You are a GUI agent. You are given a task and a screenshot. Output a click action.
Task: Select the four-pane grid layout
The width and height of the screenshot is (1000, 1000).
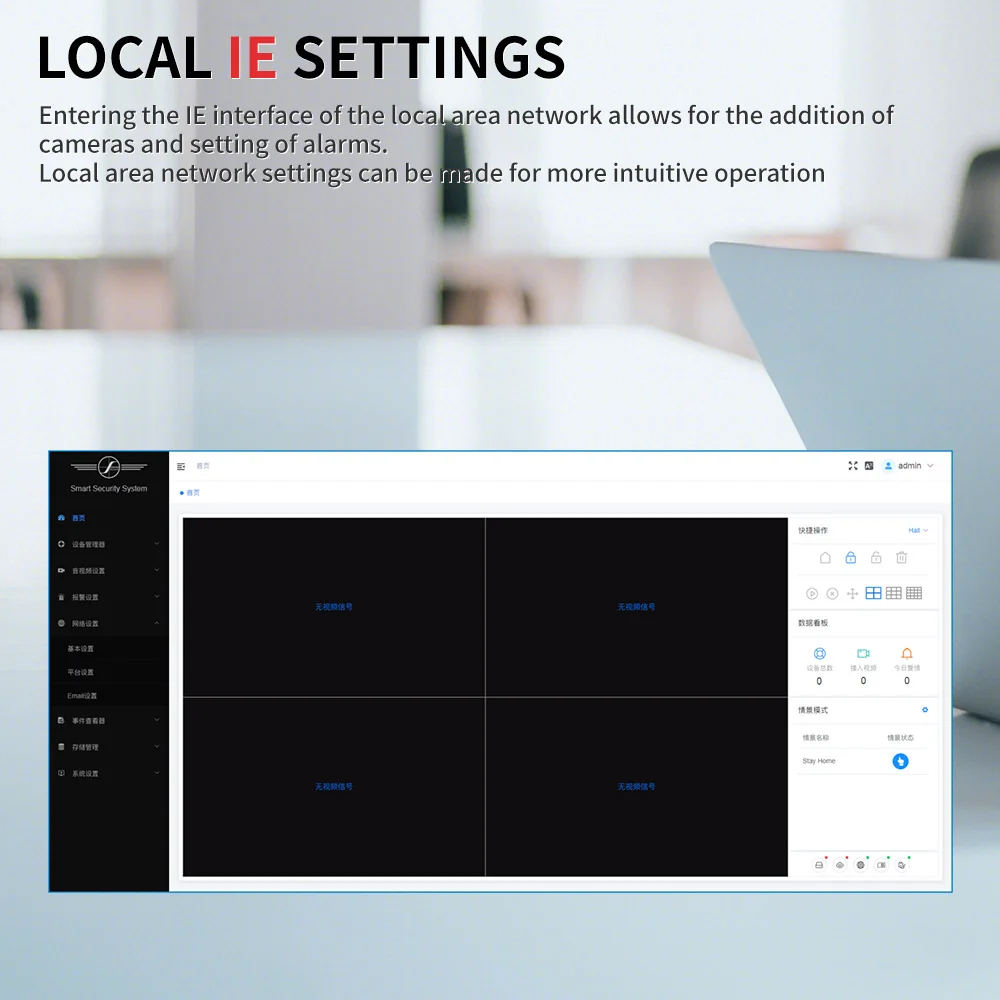click(x=873, y=594)
